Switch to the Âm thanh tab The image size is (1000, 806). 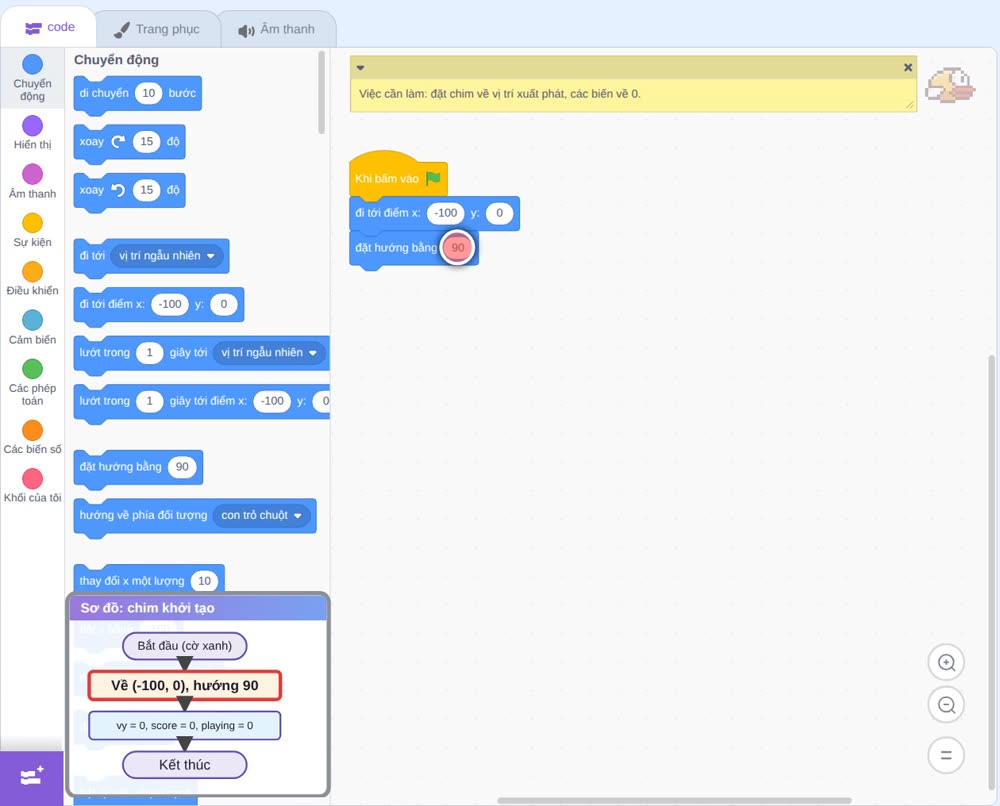pyautogui.click(x=277, y=29)
